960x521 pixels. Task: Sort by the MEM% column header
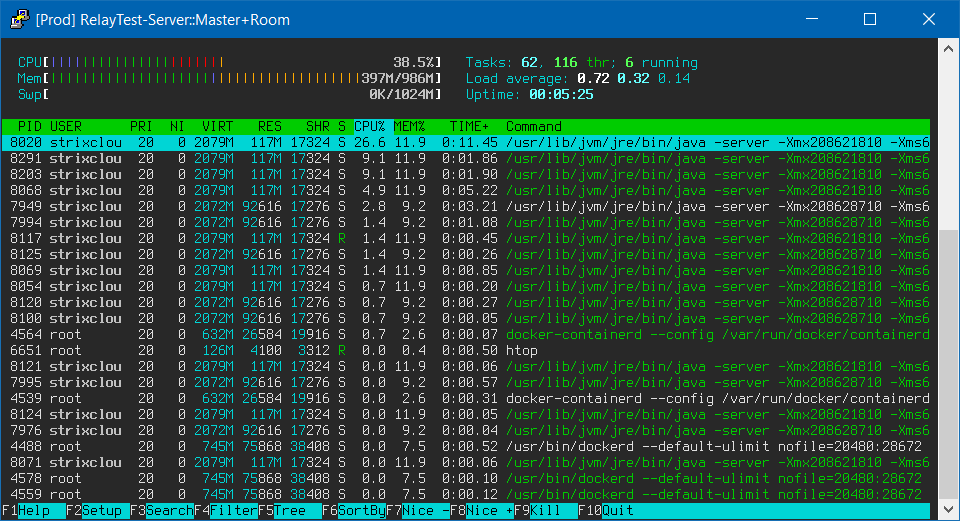[409, 127]
